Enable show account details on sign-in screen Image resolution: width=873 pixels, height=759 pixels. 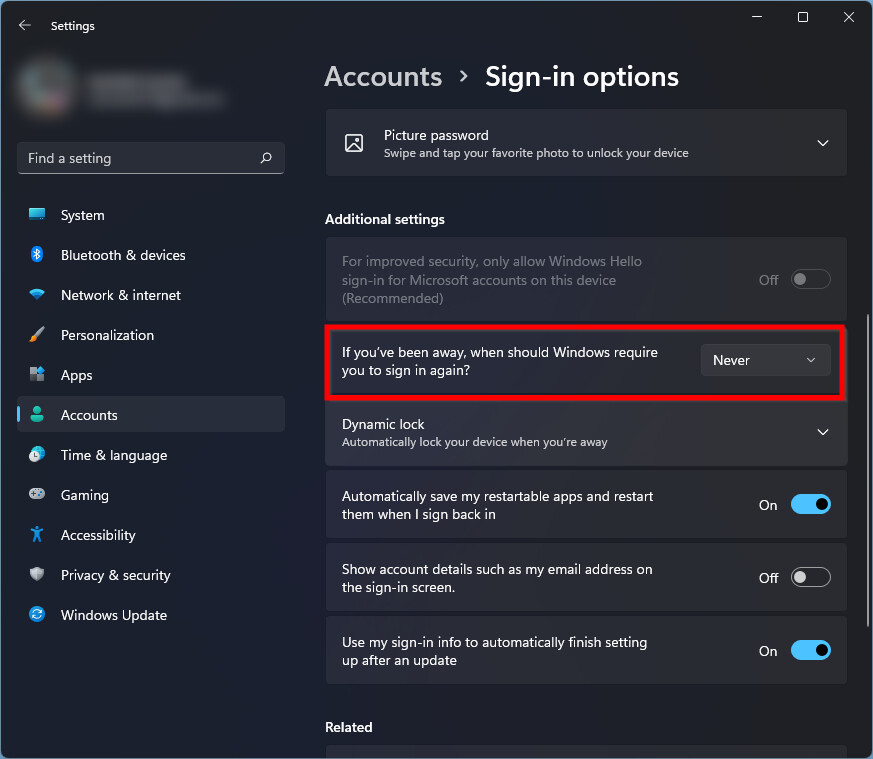[x=811, y=577]
